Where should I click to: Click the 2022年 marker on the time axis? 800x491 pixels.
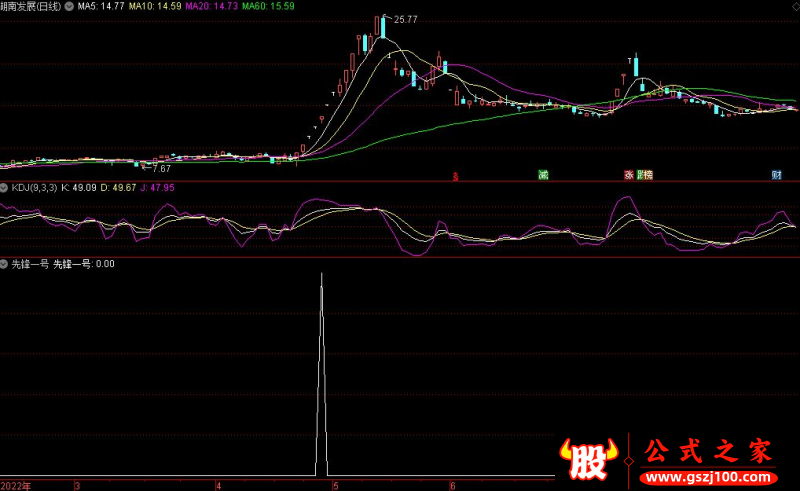pyautogui.click(x=16, y=485)
